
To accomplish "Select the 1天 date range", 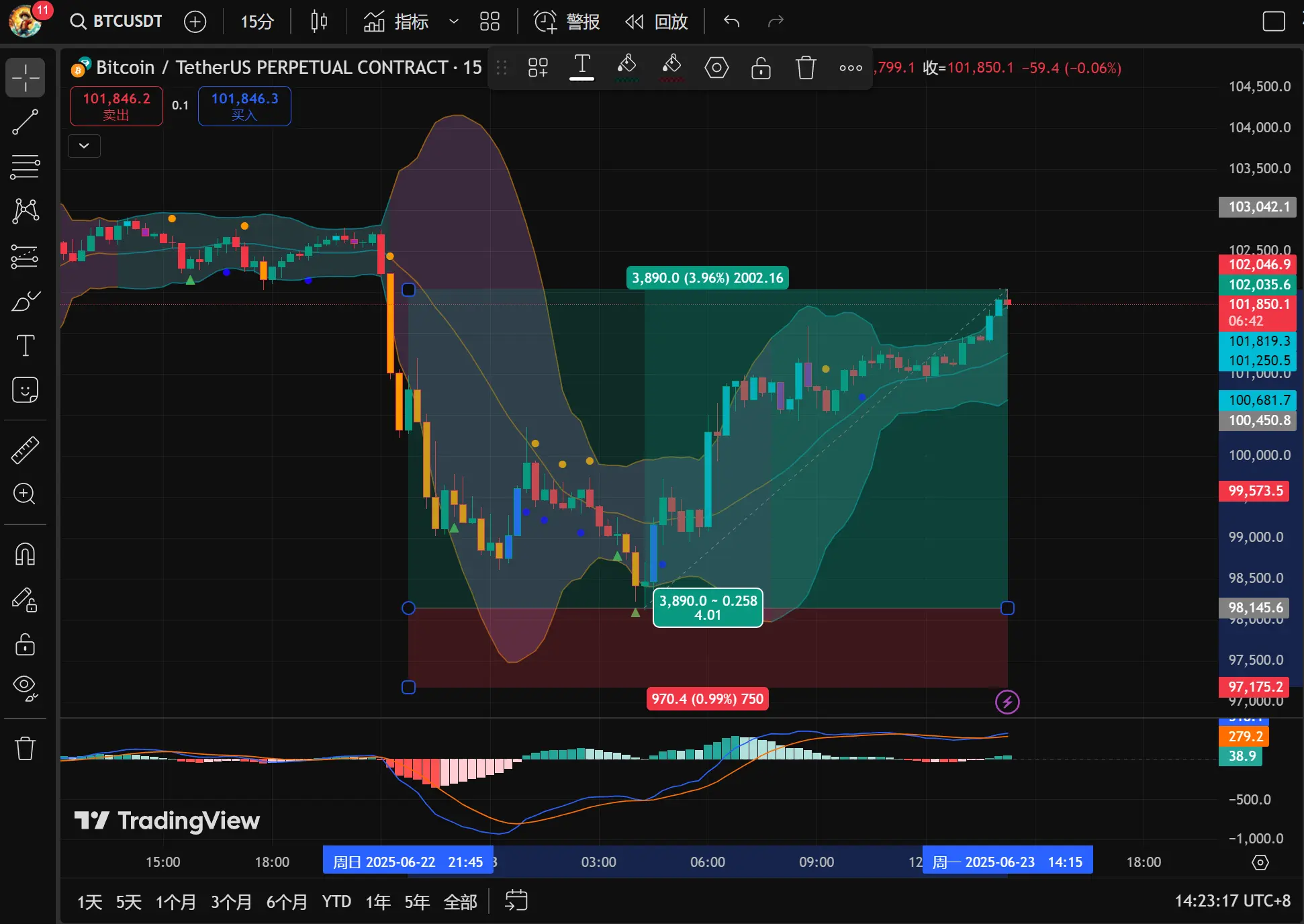I will 89,901.
